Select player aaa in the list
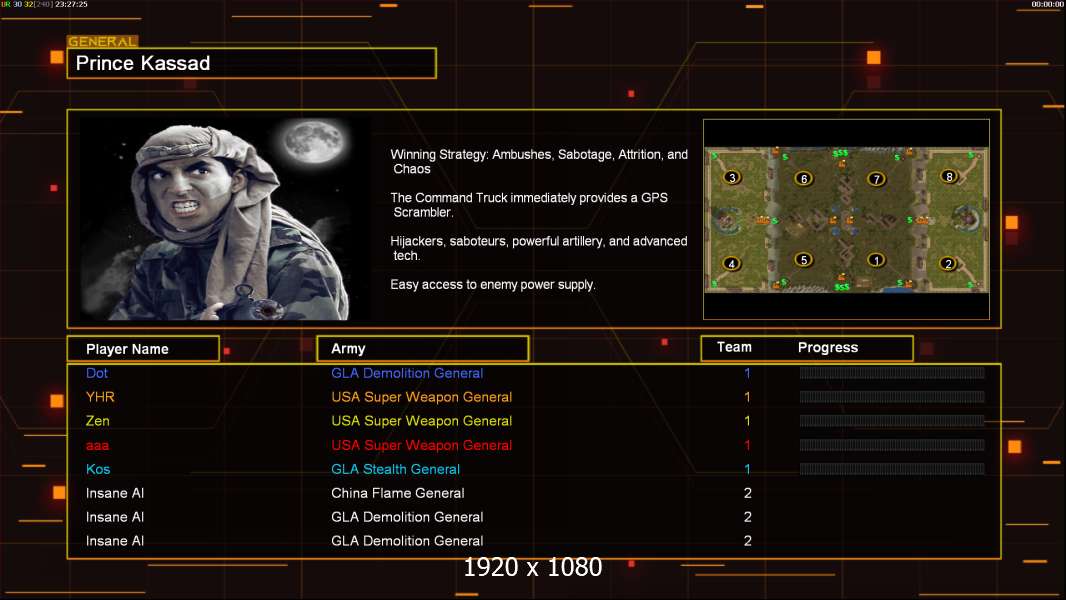This screenshot has height=600, width=1066. (x=97, y=445)
